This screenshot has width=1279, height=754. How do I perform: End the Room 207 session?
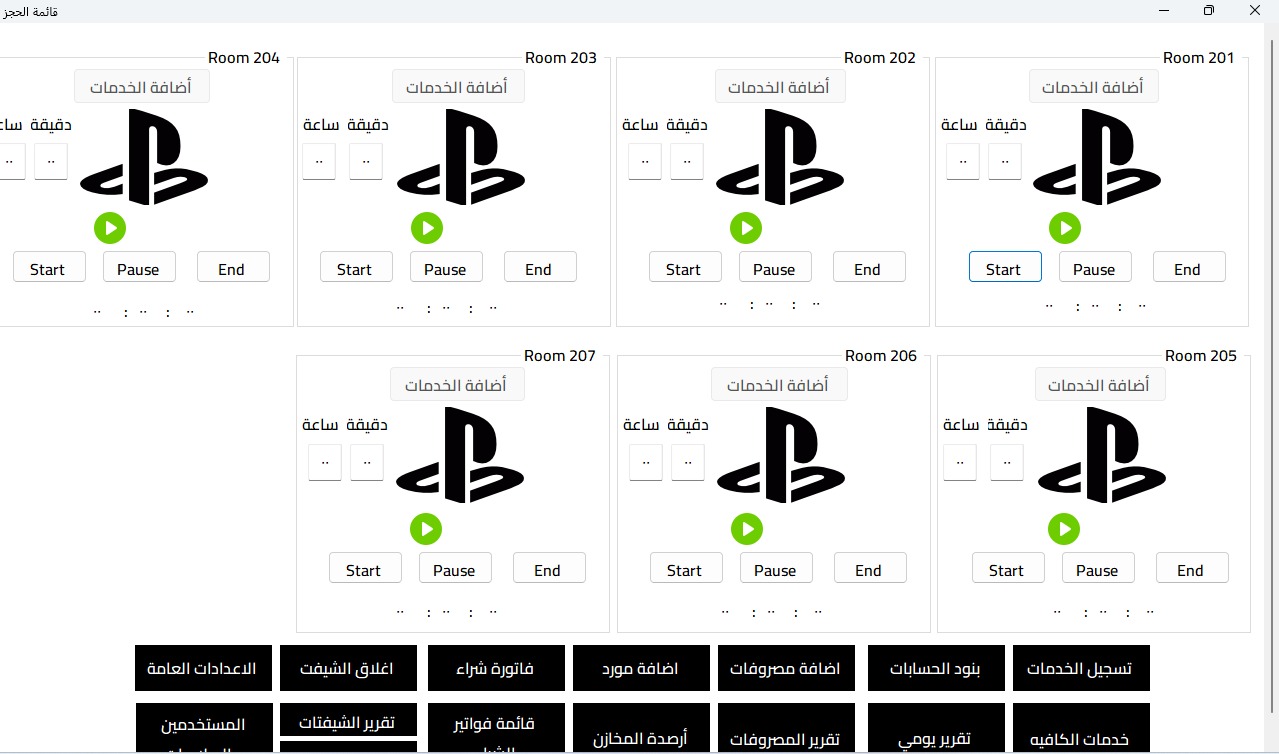click(x=549, y=569)
